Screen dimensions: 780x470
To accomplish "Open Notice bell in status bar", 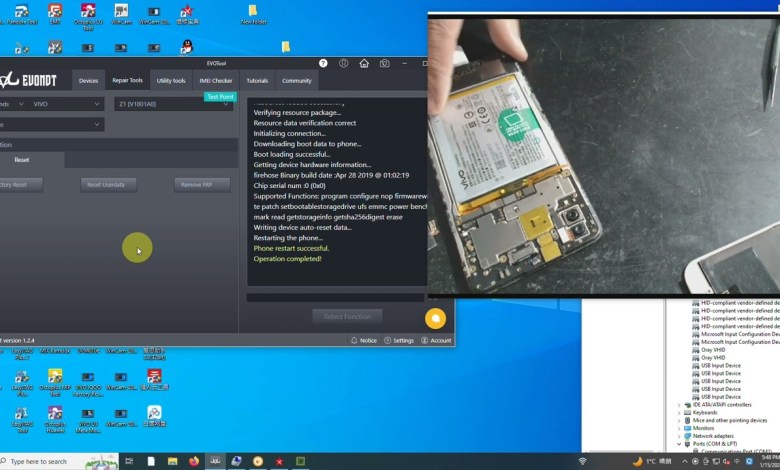I will 364,340.
